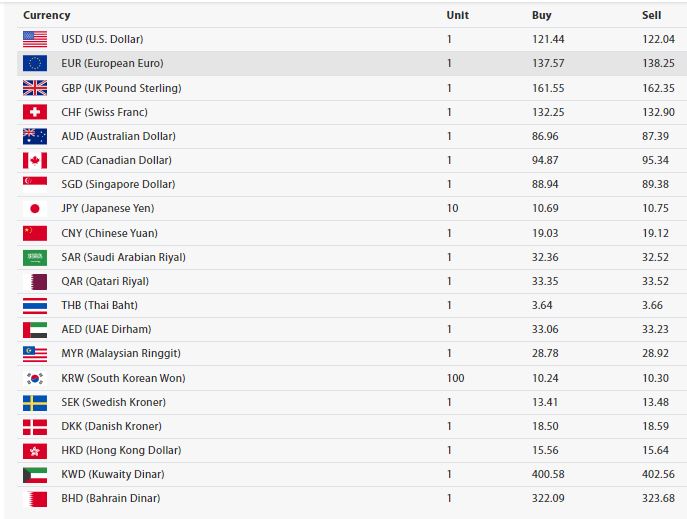Click the Unit column header
The image size is (687, 519).
tap(457, 15)
